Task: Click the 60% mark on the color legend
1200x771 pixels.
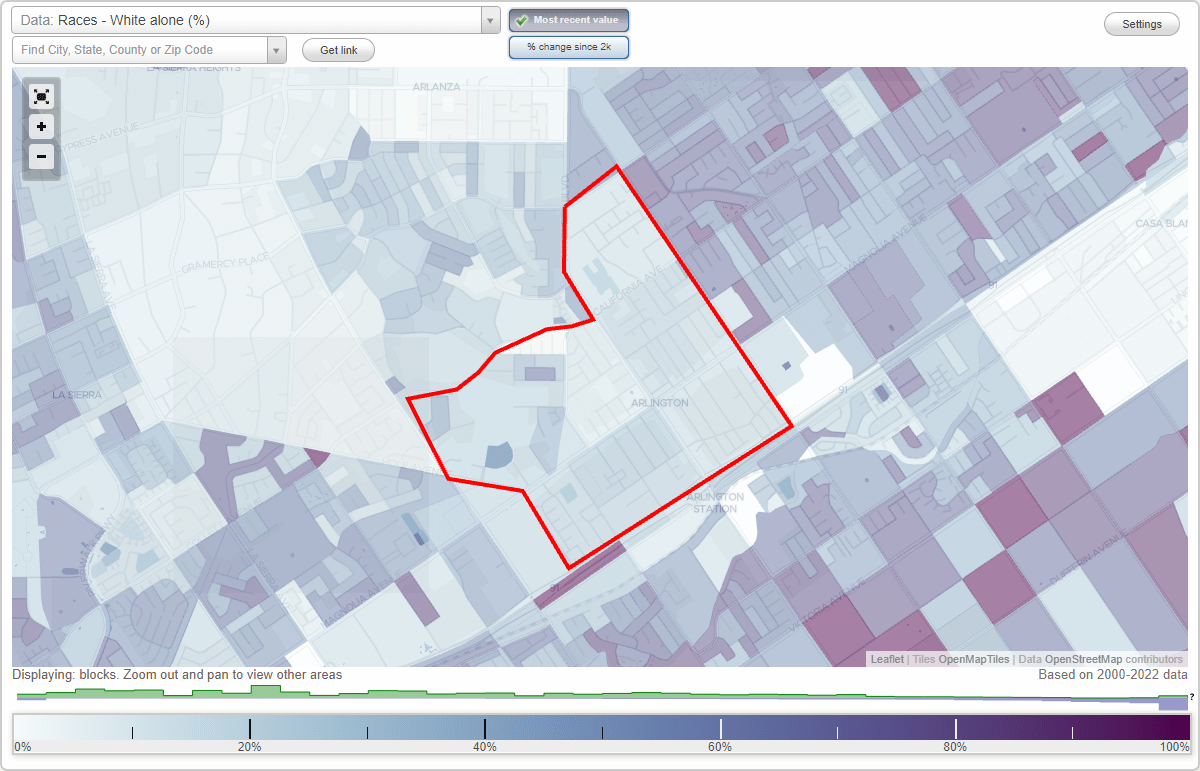Action: pyautogui.click(x=720, y=747)
